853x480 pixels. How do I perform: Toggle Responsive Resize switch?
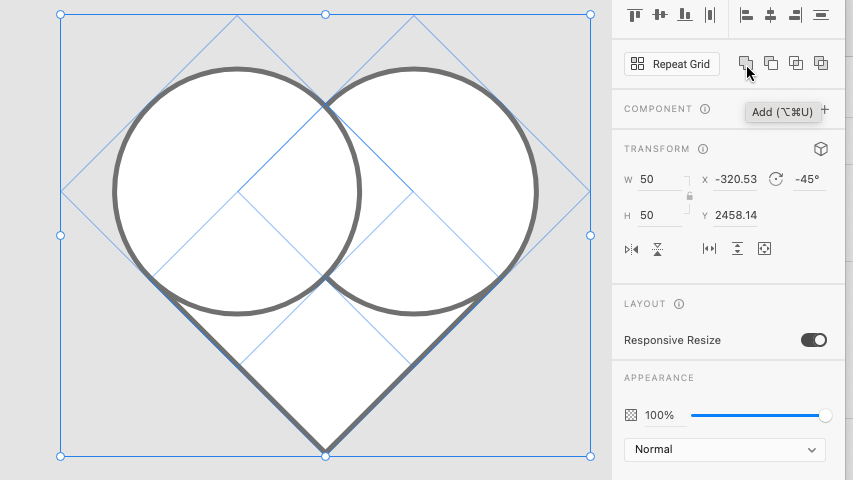tap(813, 340)
